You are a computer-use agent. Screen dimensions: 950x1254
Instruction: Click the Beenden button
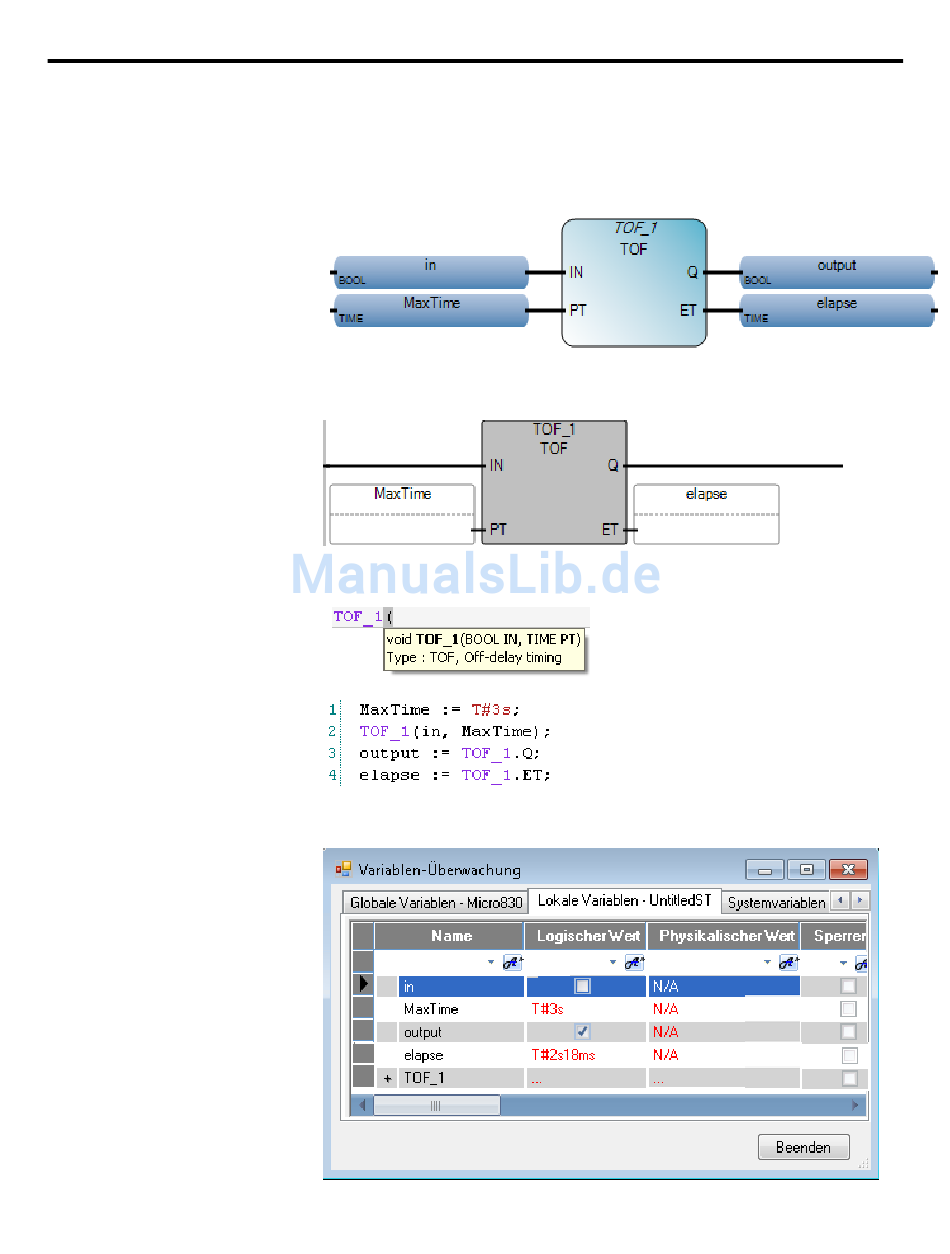(803, 1147)
